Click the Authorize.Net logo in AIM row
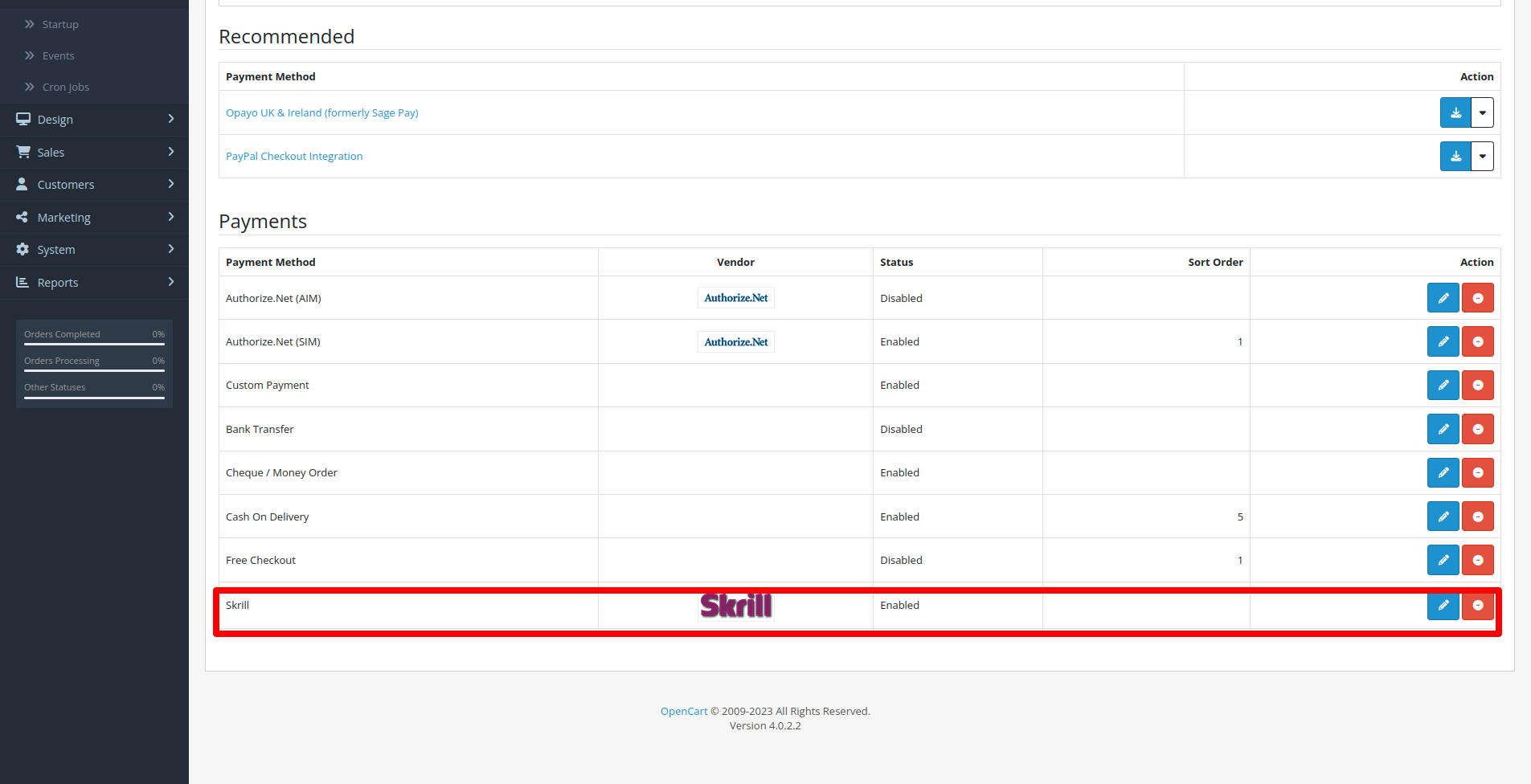Screen dimensions: 1531x784 (736, 298)
